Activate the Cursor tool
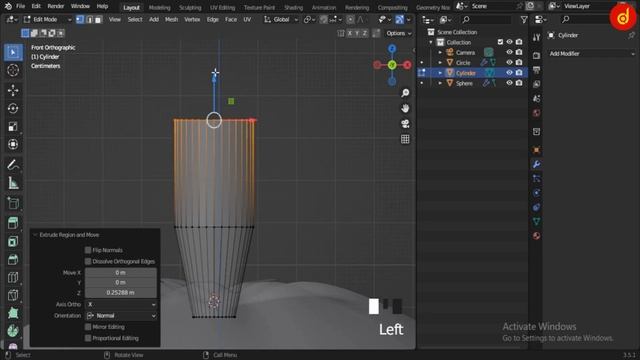The width and height of the screenshot is (640, 360). point(13,70)
